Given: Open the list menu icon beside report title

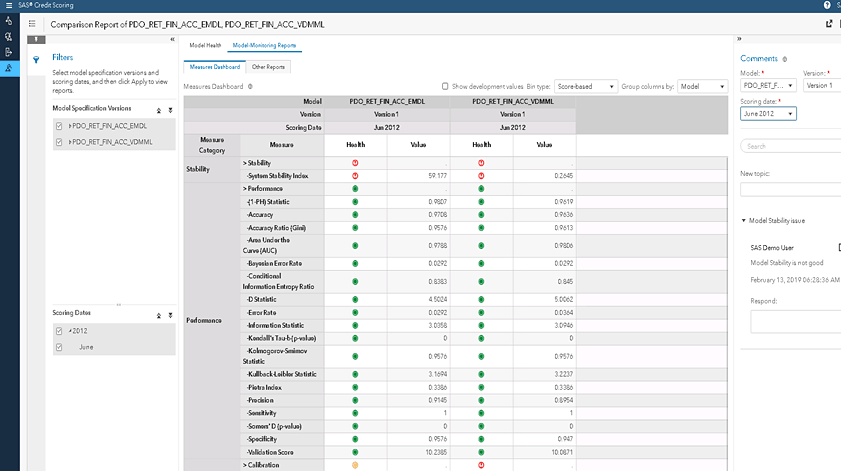Looking at the screenshot, I should point(32,24).
